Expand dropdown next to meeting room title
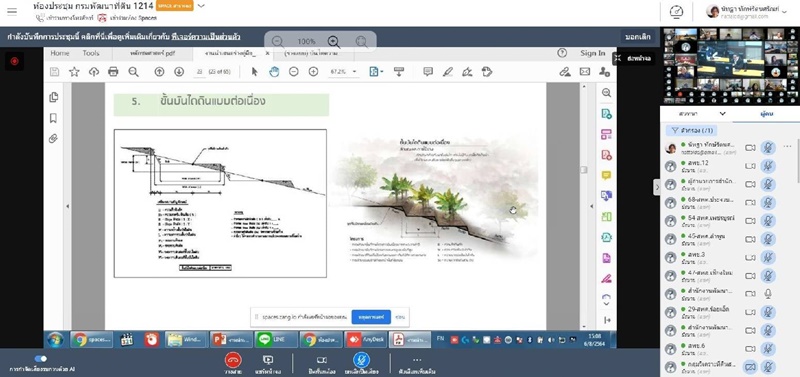This screenshot has width=800, height=377. [x=201, y=6]
